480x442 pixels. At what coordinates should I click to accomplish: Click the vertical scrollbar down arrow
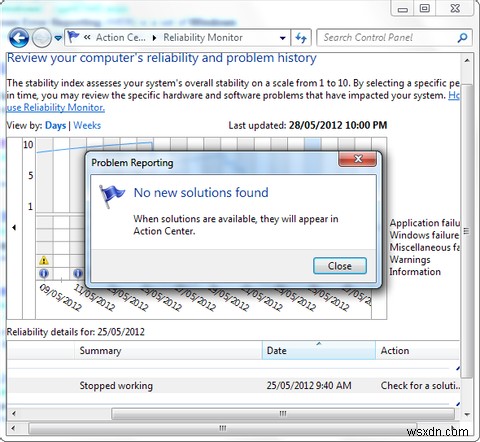click(467, 414)
